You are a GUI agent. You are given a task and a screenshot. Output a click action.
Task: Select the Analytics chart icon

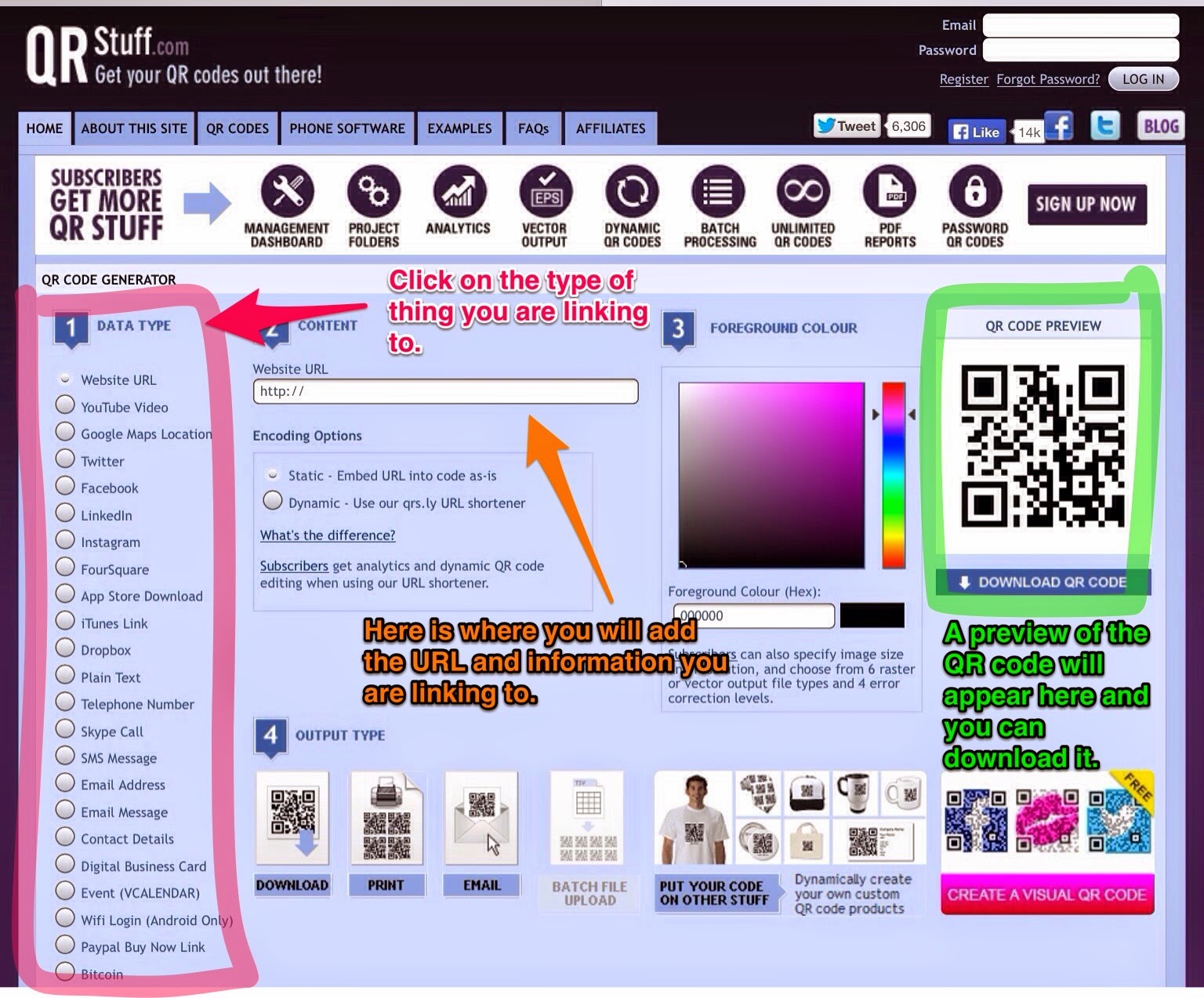click(459, 191)
